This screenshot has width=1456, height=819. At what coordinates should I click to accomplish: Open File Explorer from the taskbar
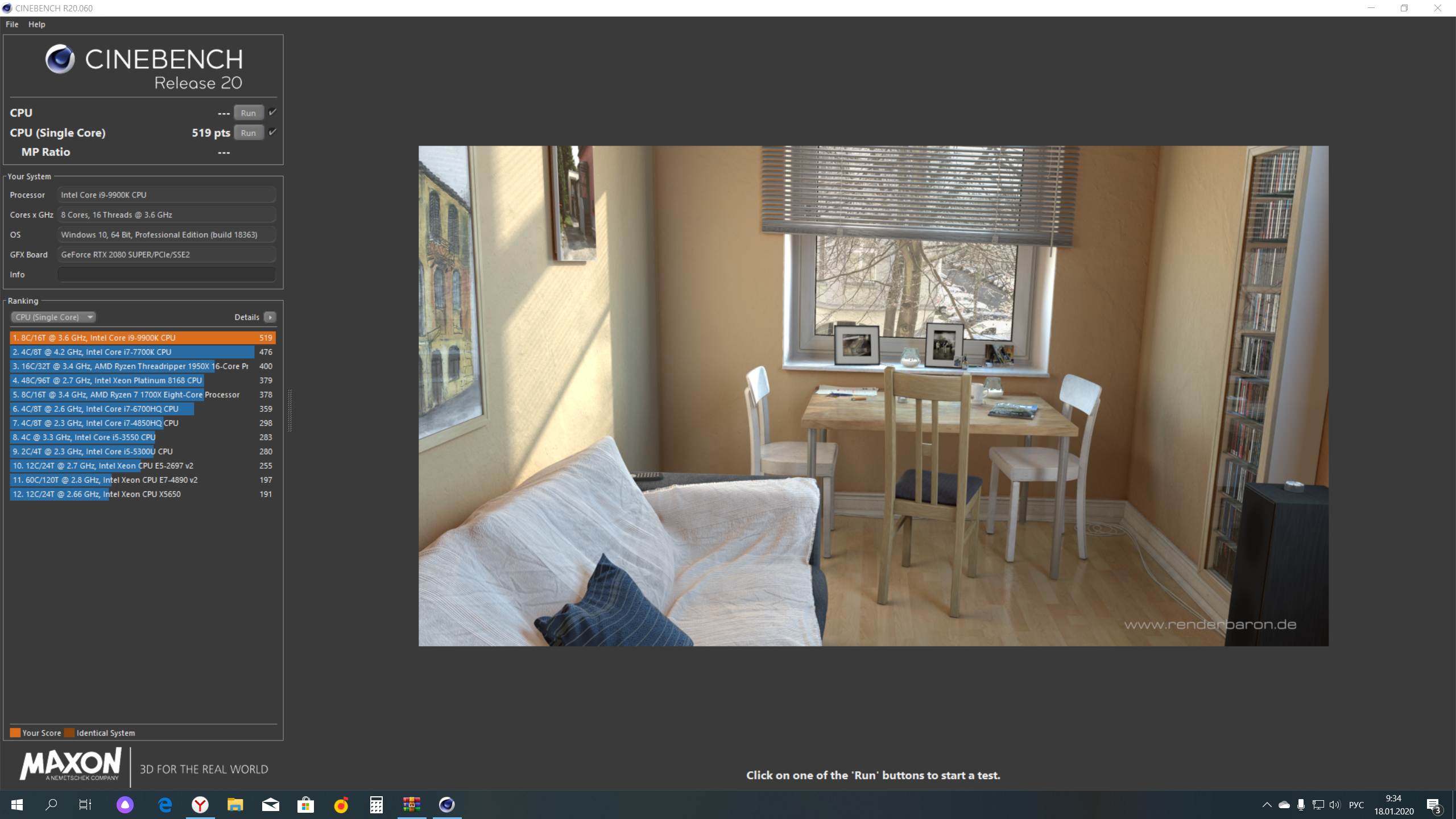[x=235, y=805]
